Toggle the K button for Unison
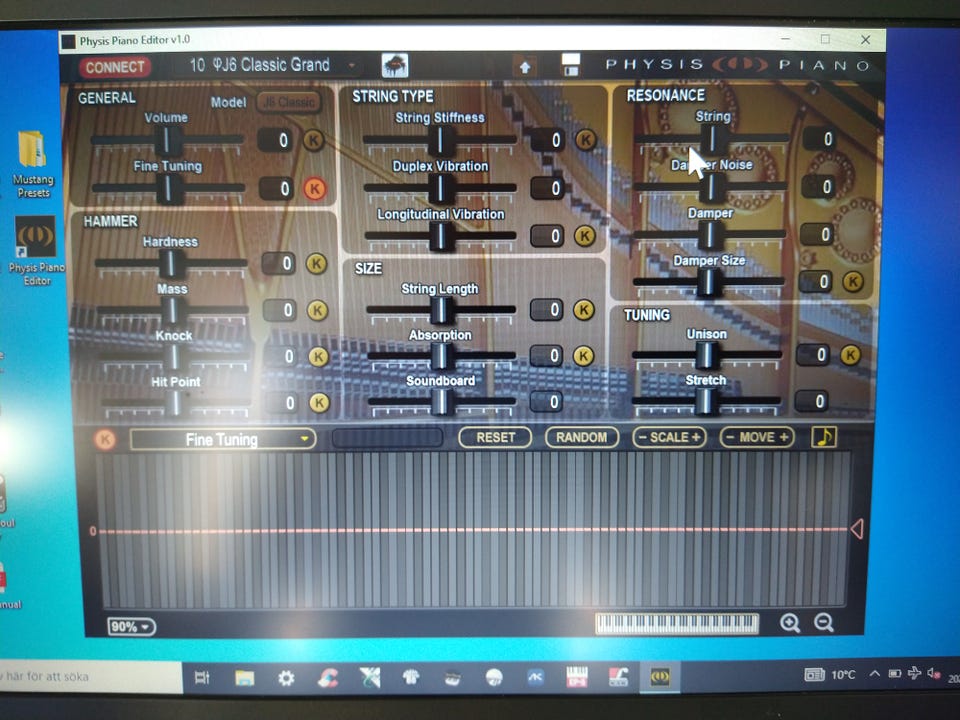 tap(850, 355)
